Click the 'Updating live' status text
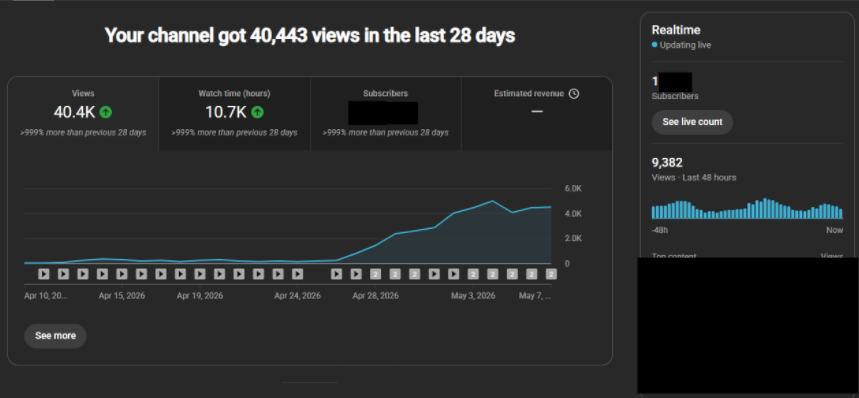 click(685, 45)
